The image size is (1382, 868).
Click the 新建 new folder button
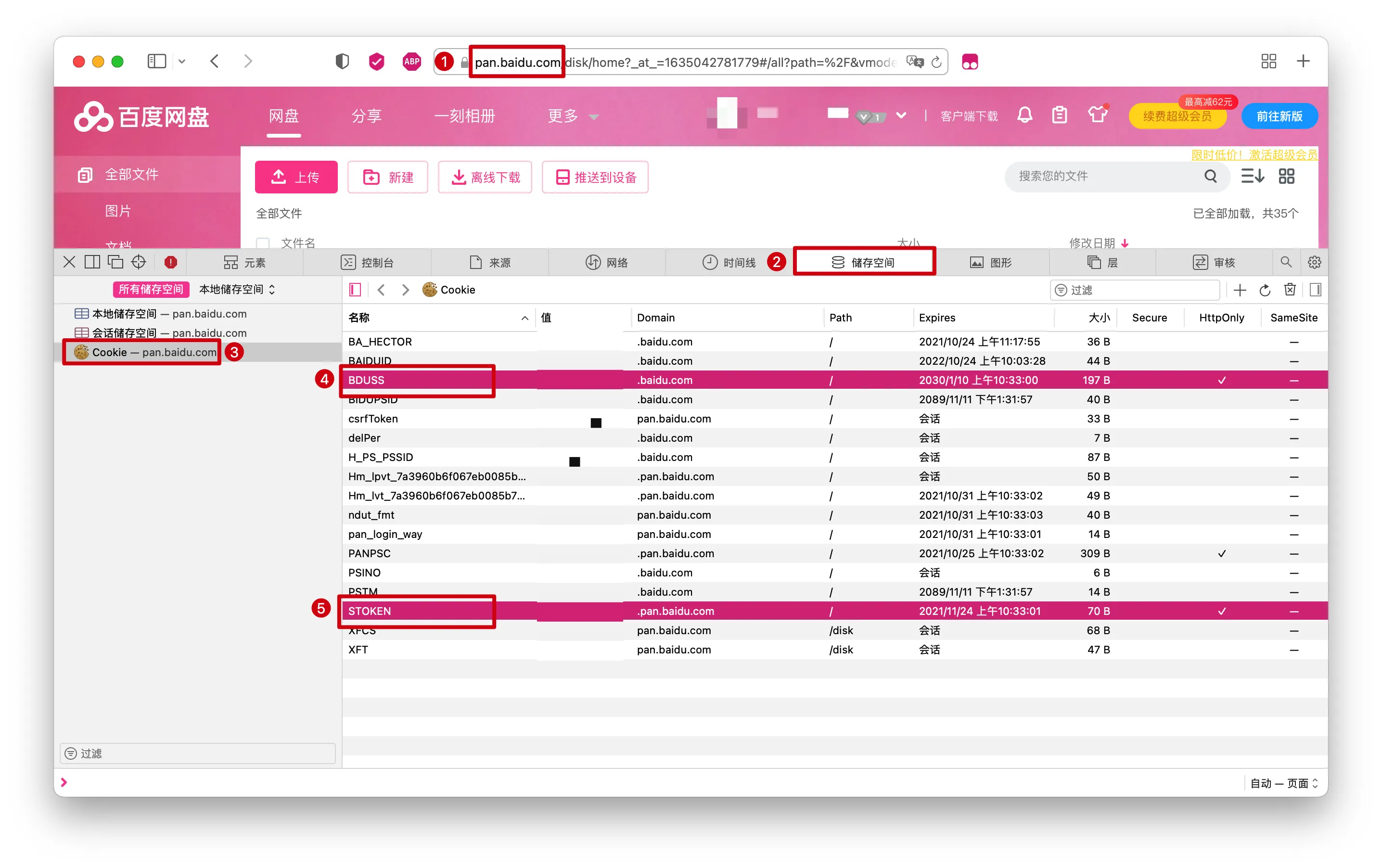pos(388,177)
